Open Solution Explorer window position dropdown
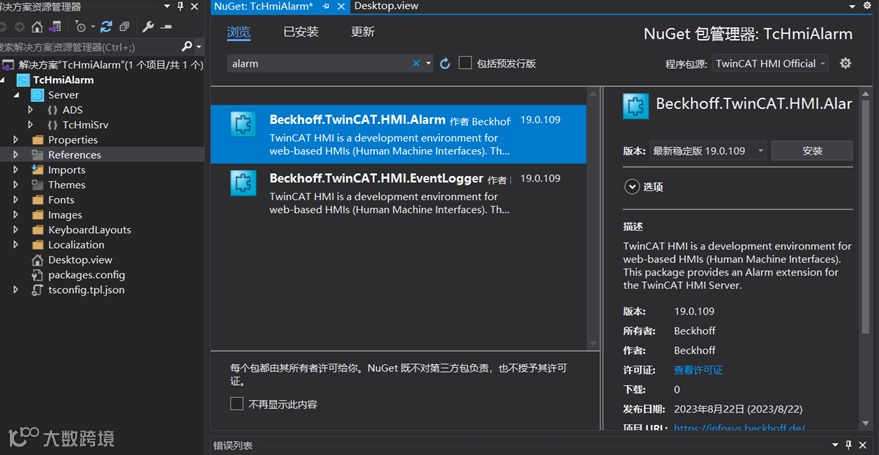Screen dimensions: 879x455 pos(166,6)
